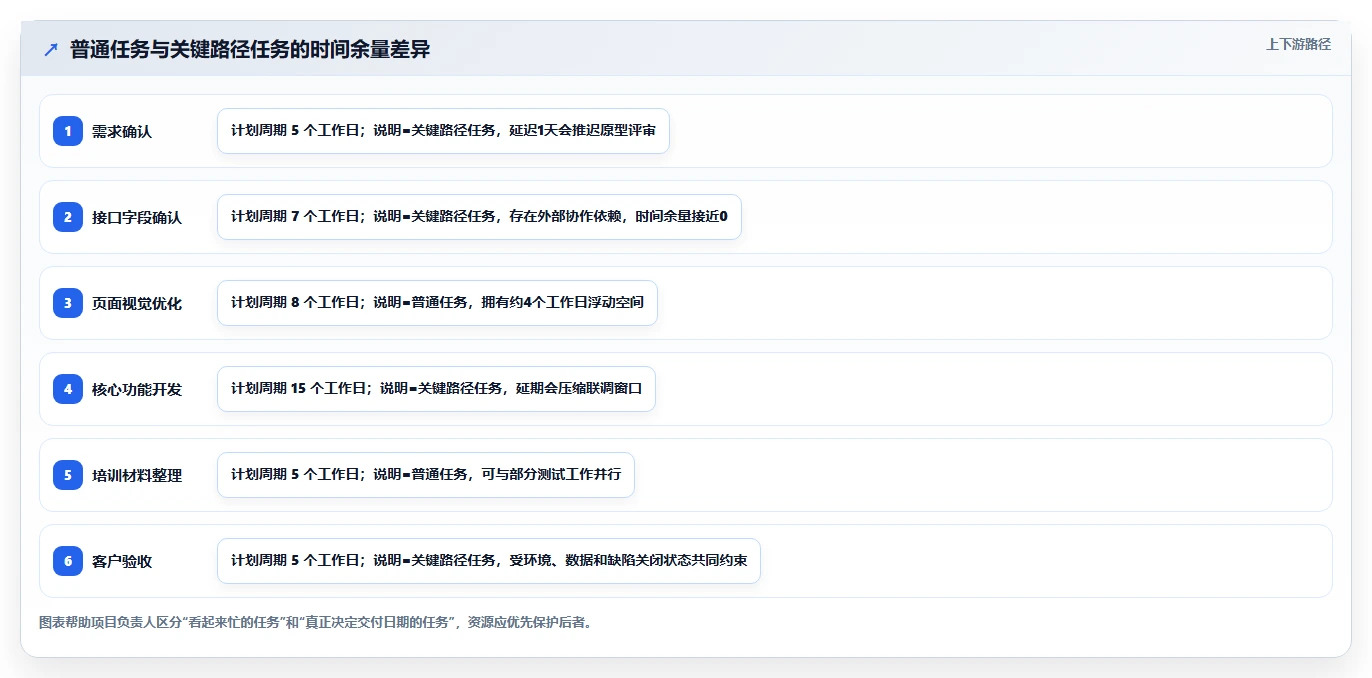Open the description box mentioning 4个工作日浮动空间

(437, 303)
